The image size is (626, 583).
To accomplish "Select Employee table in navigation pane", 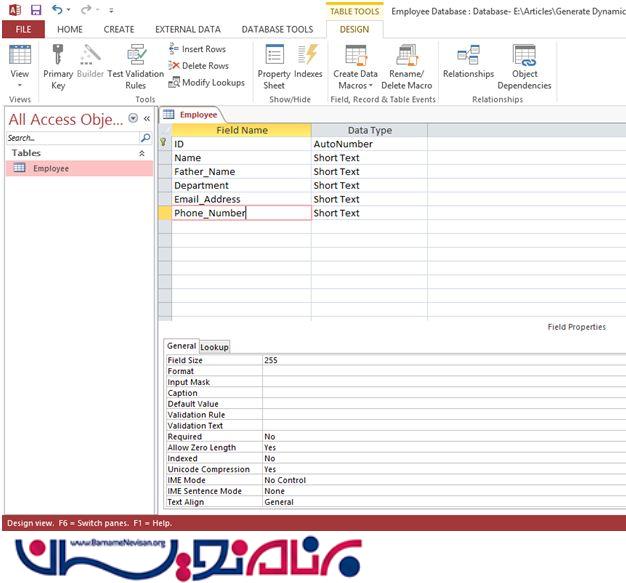I will pos(50,169).
